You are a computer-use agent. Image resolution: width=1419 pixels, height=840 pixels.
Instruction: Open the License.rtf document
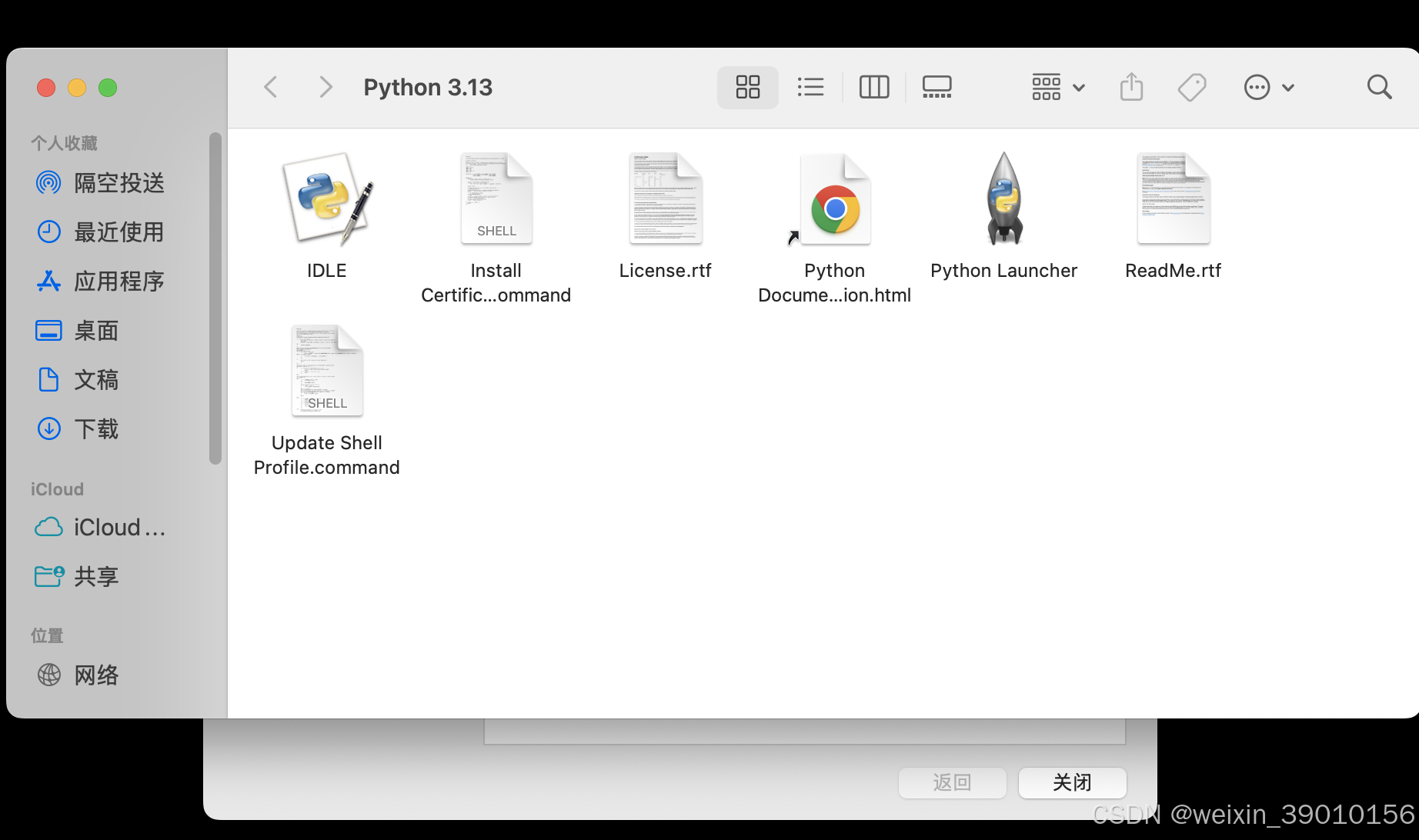[x=665, y=198]
